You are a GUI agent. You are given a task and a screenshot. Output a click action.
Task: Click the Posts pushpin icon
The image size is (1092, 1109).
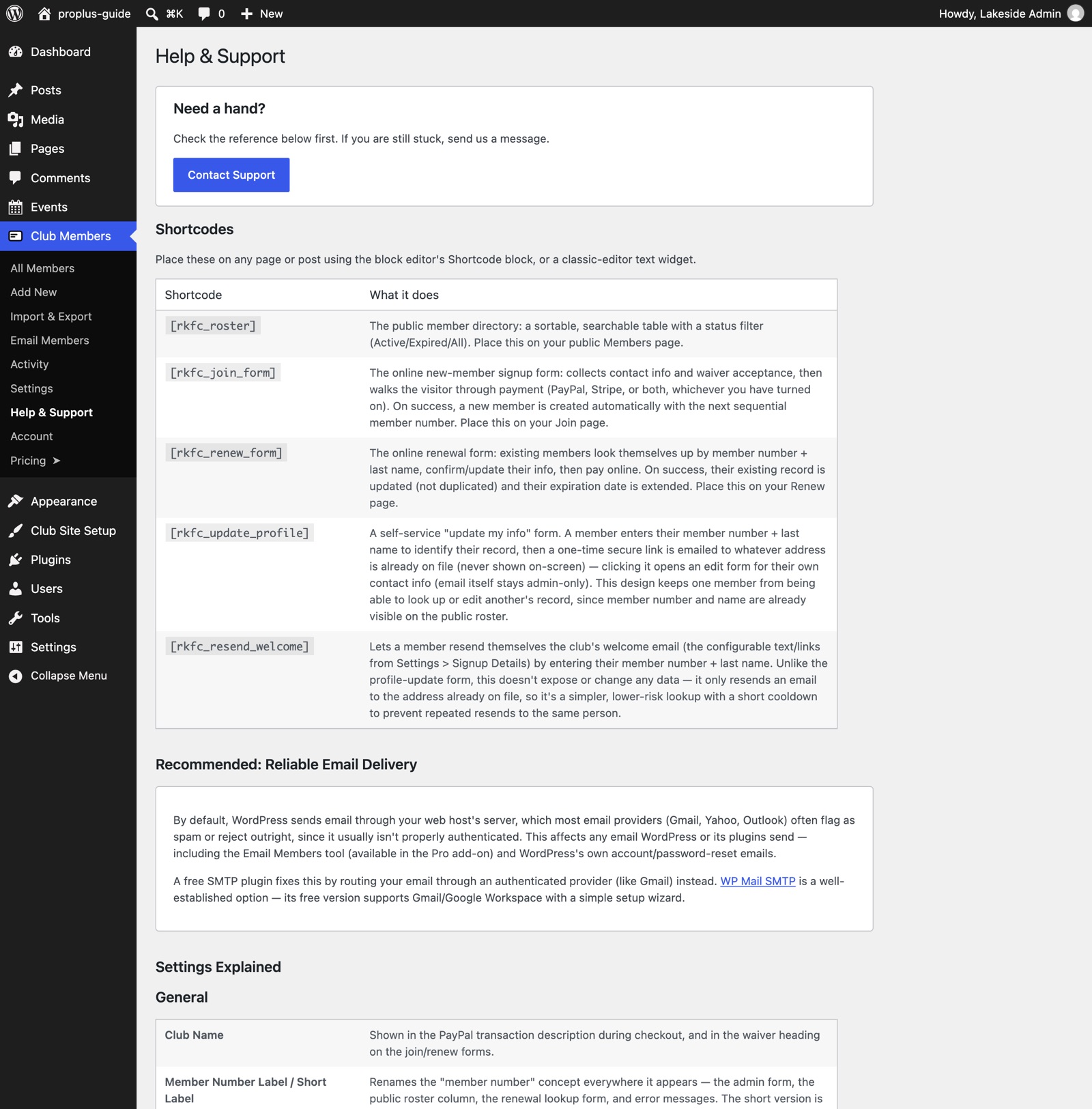[x=16, y=90]
